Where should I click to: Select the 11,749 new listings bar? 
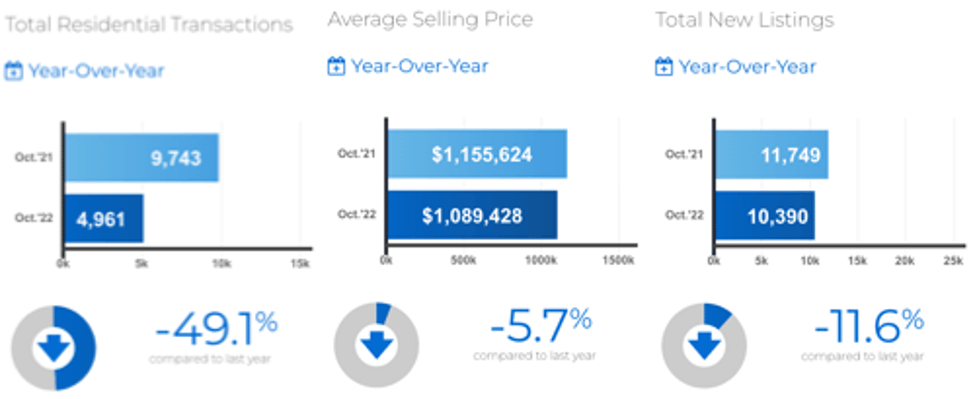pyautogui.click(x=772, y=155)
